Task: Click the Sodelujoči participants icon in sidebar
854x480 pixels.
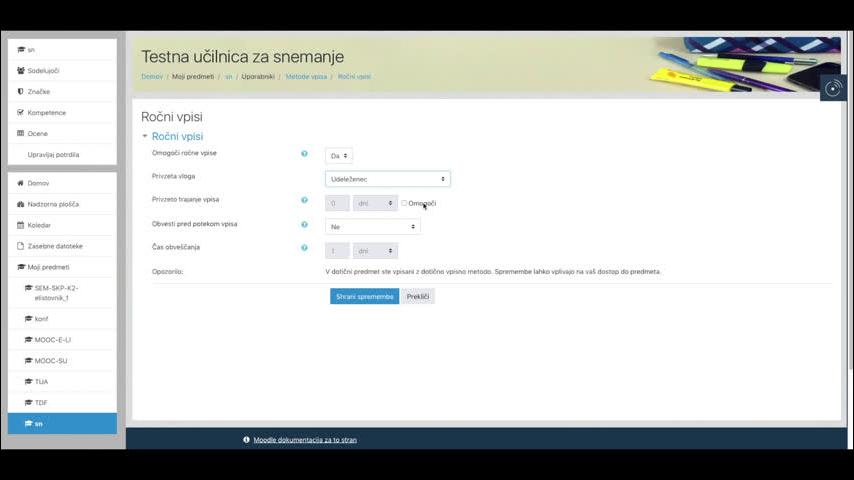Action: click(x=21, y=71)
